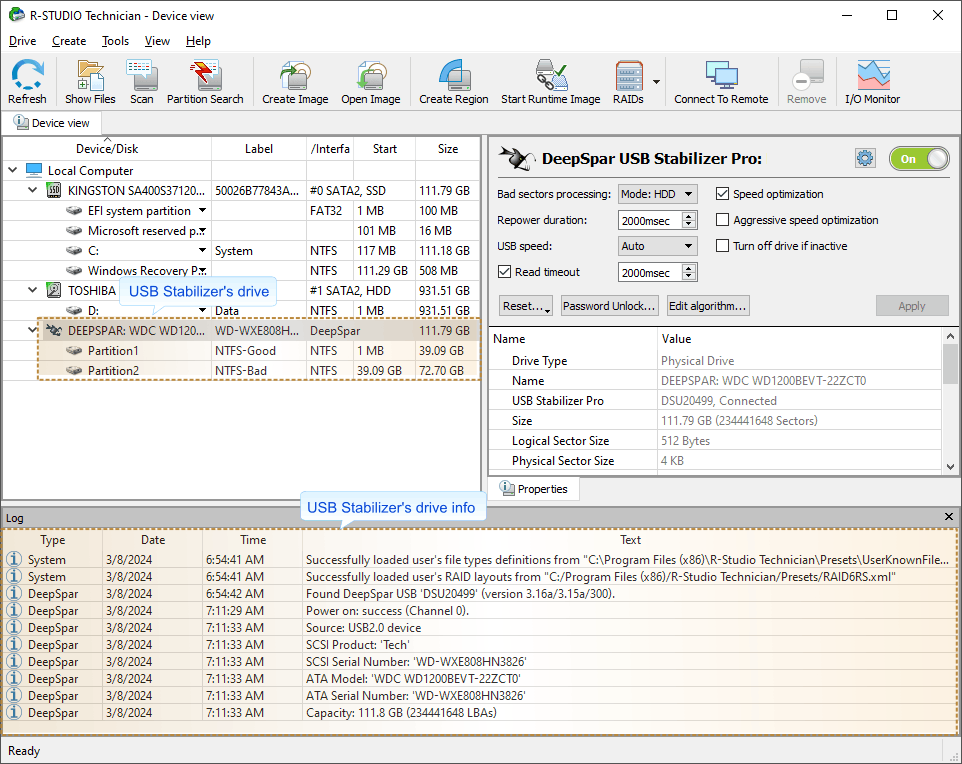Turn off the DeepSpar USB Stabilizer switch
This screenshot has height=764, width=962.
coord(919,159)
